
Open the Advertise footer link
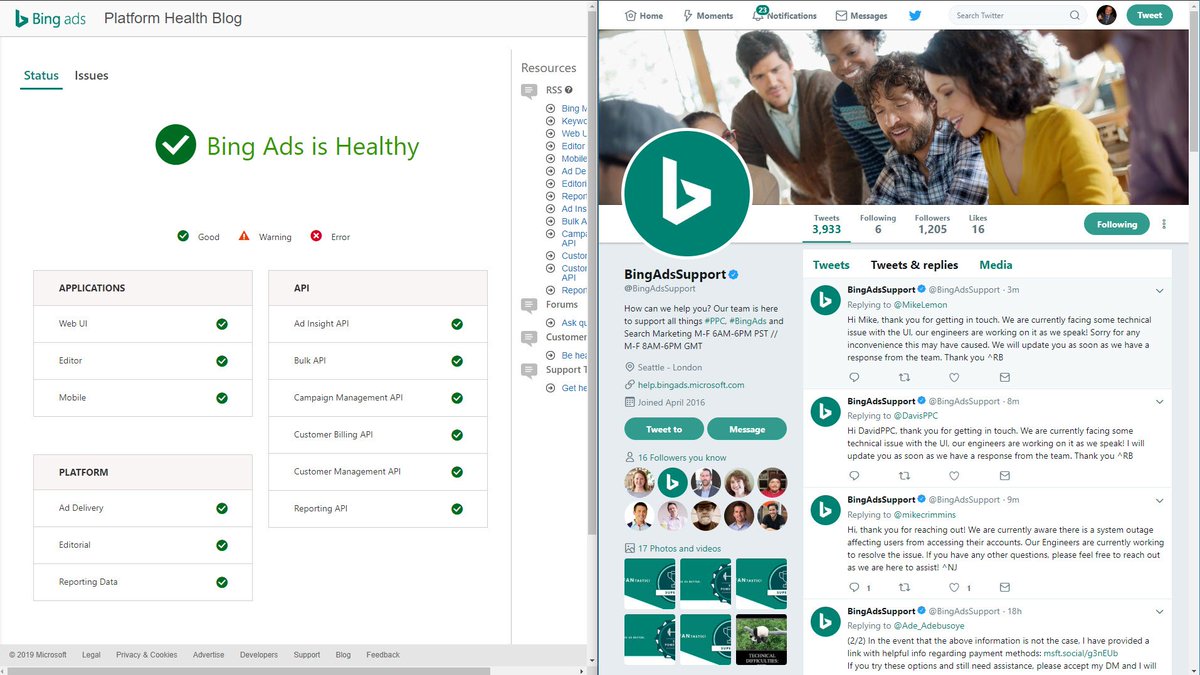tap(209, 655)
